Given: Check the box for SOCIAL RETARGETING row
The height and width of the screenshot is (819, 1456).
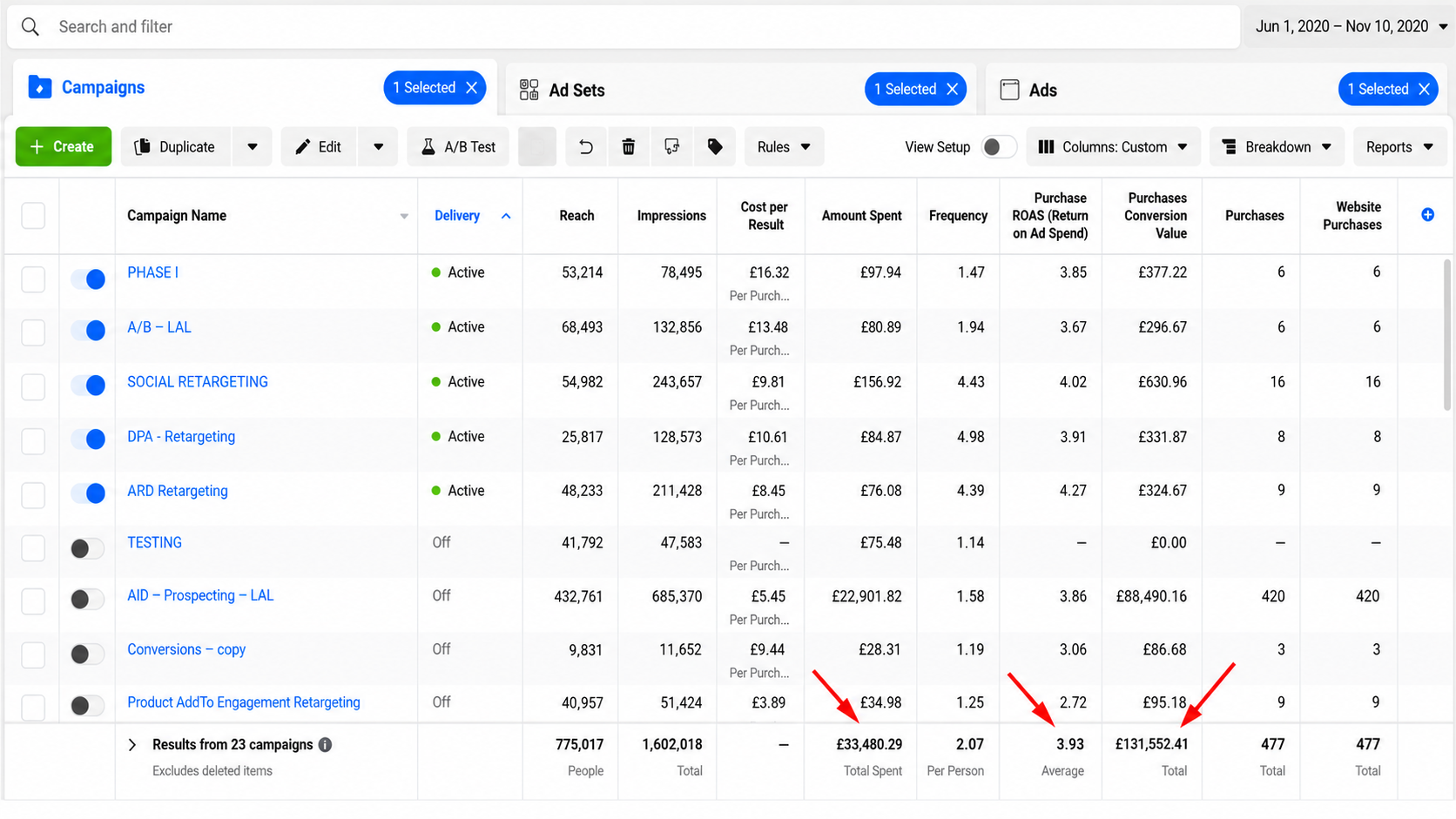Looking at the screenshot, I should (33, 386).
